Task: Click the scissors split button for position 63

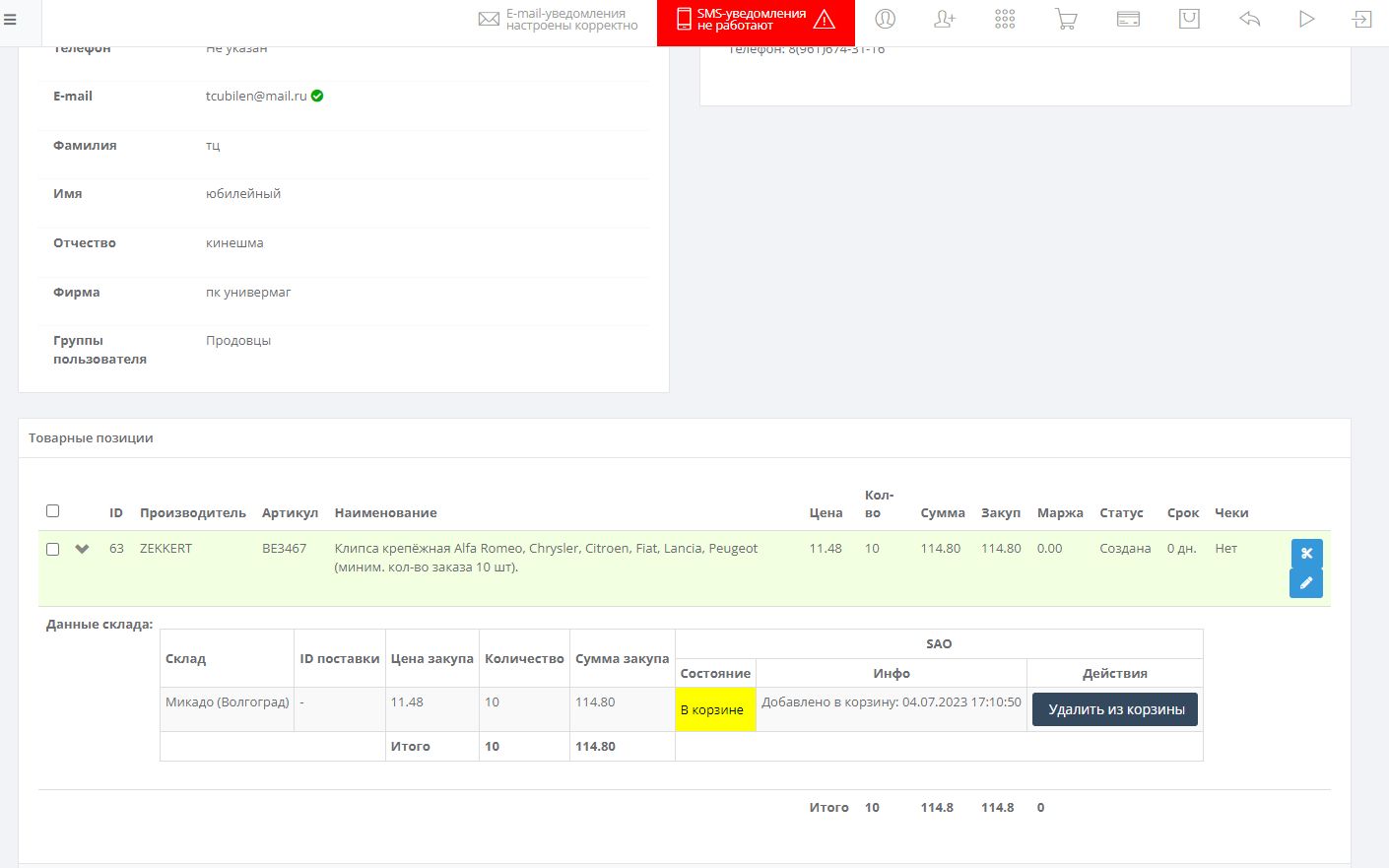Action: click(1306, 553)
